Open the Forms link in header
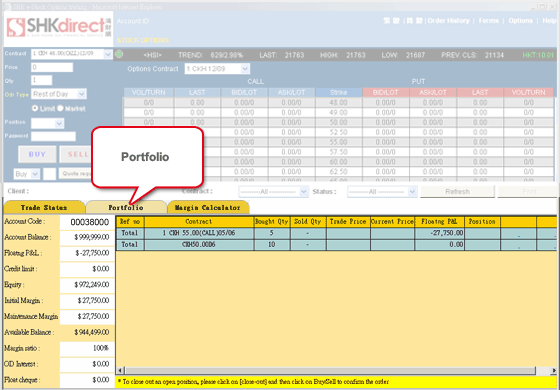The image size is (560, 390). point(489,21)
